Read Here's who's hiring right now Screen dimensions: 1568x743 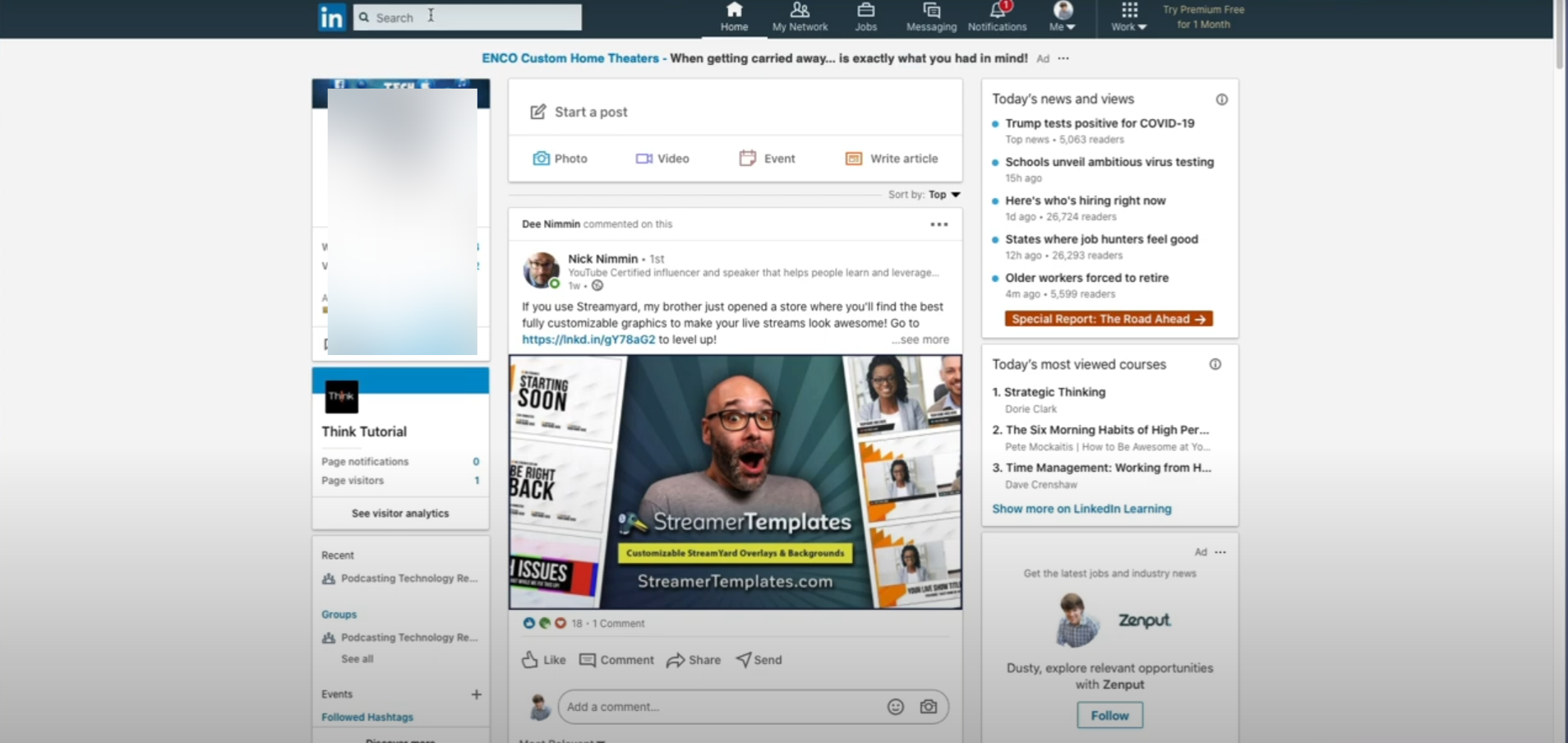[x=1086, y=201]
